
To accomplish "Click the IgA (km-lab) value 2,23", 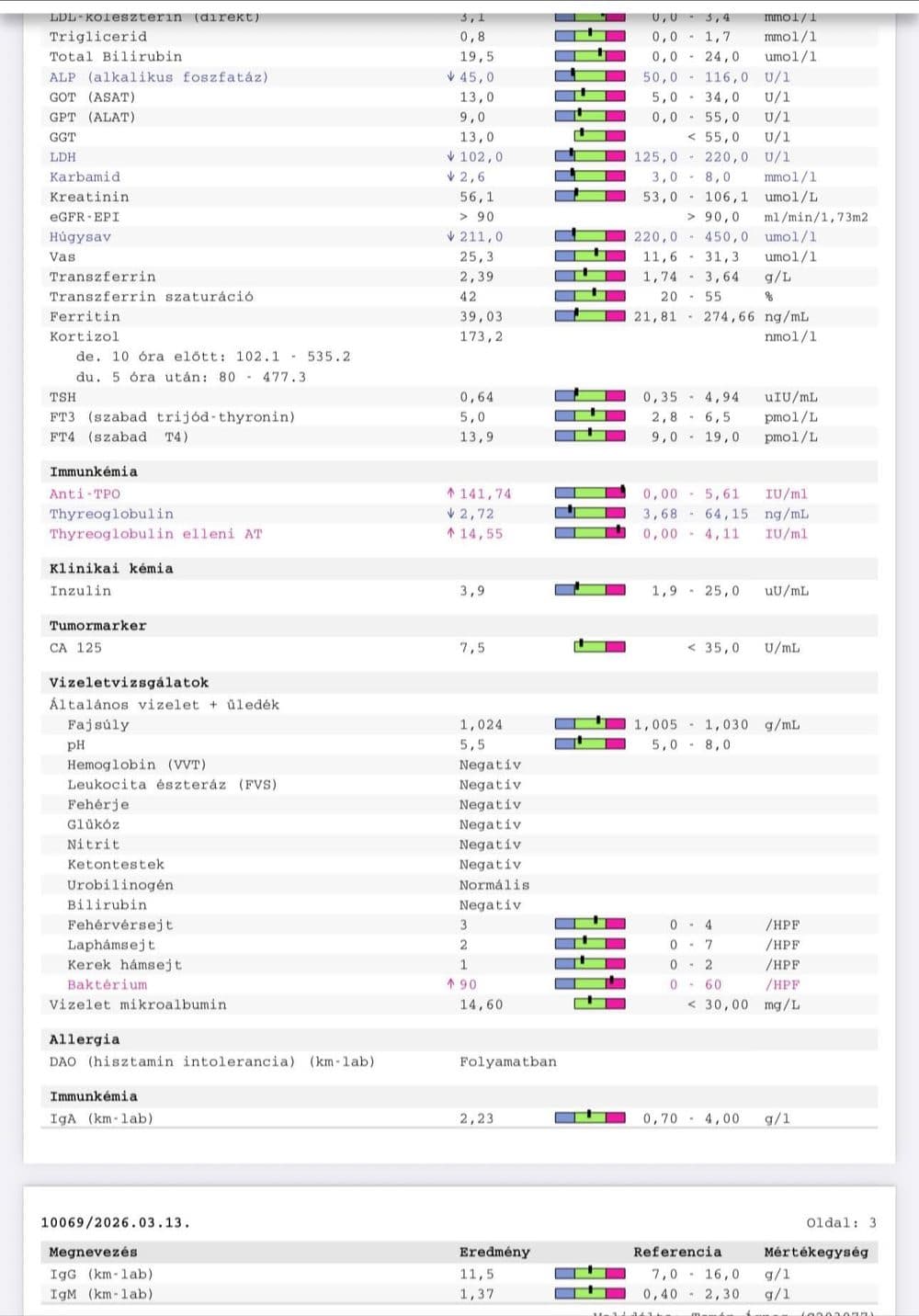I will pyautogui.click(x=477, y=1118).
